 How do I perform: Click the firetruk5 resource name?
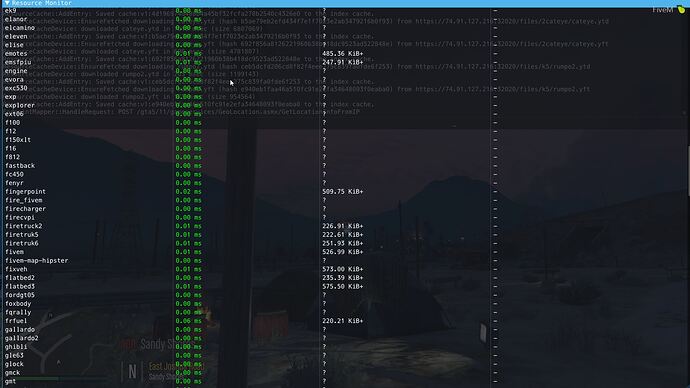(22, 235)
